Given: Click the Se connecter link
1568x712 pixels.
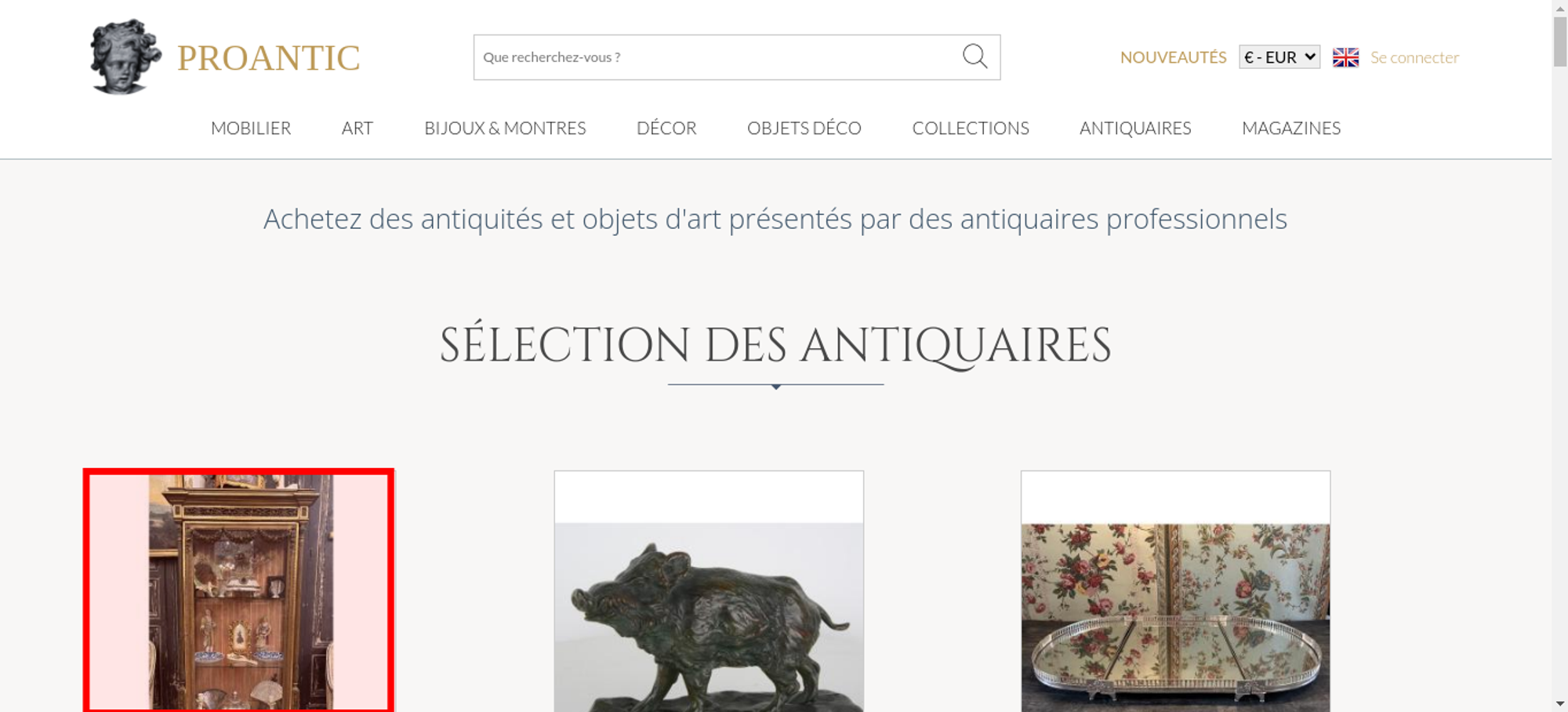Looking at the screenshot, I should tap(1414, 57).
